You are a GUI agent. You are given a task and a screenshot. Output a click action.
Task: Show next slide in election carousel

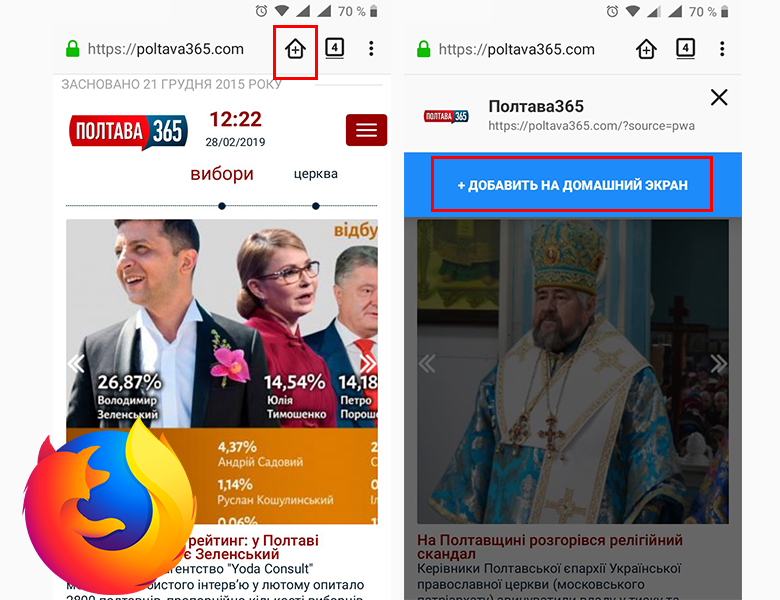click(x=369, y=364)
